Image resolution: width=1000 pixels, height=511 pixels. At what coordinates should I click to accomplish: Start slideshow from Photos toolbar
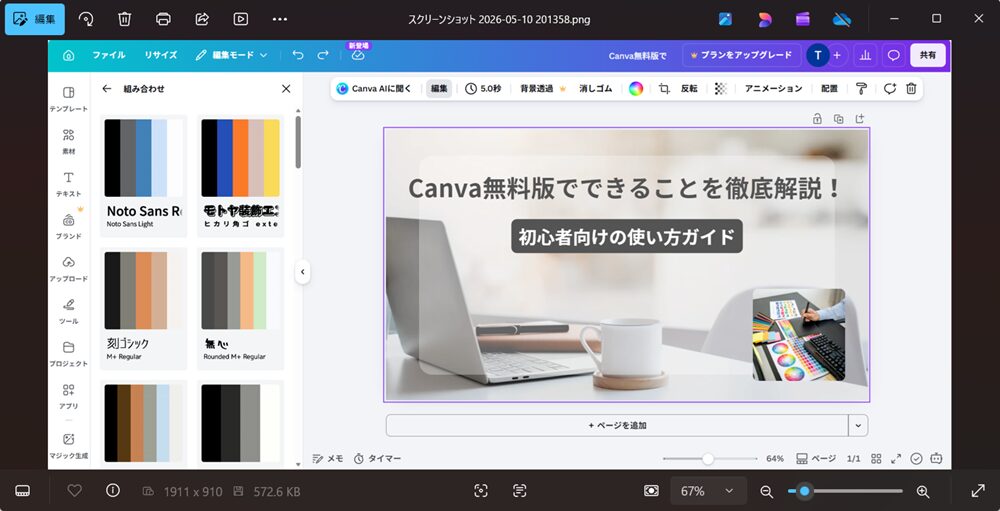[240, 19]
